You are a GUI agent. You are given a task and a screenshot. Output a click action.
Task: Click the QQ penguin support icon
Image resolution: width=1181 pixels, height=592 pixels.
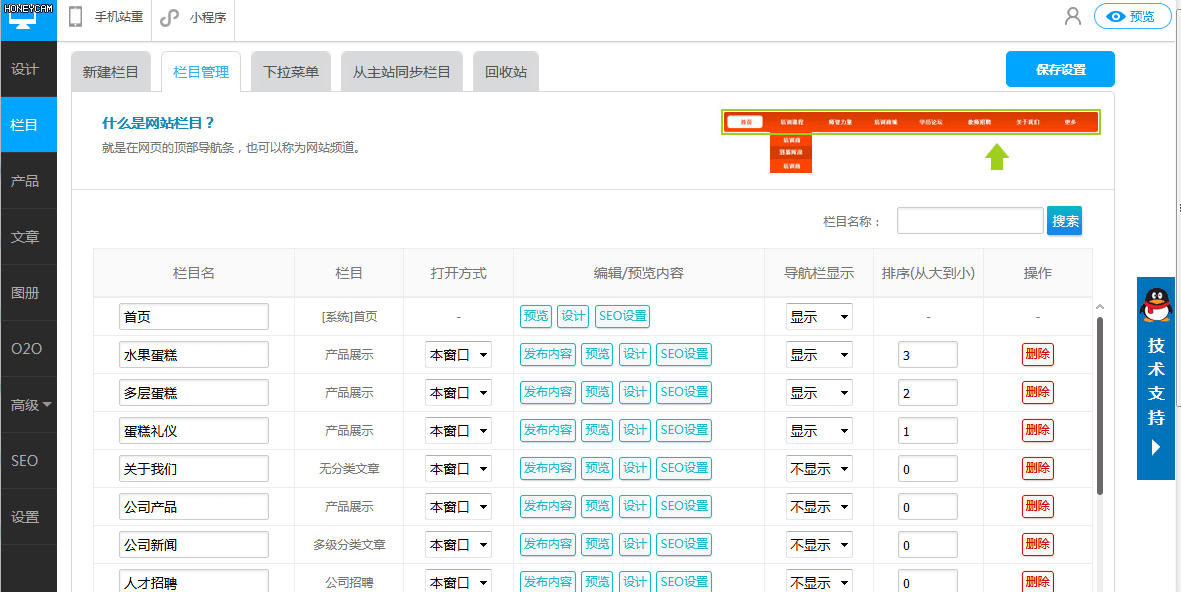pos(1156,304)
